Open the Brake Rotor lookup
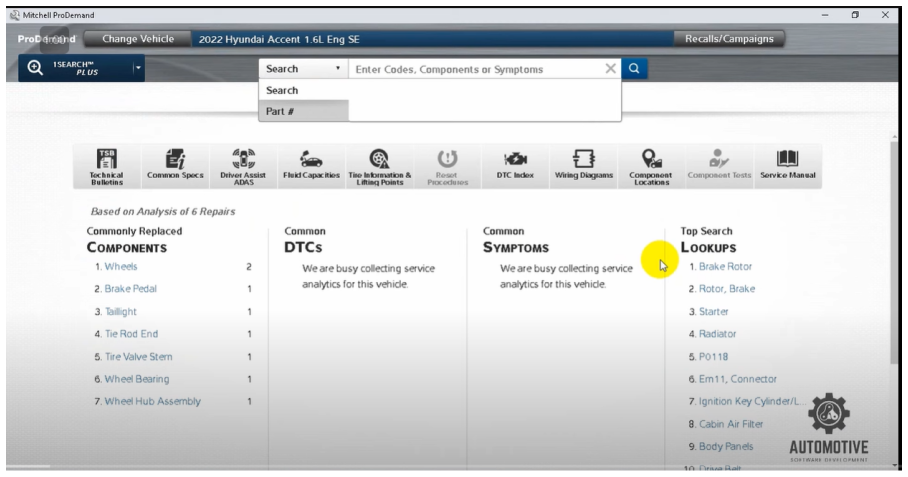The height and width of the screenshot is (477, 908). coord(725,266)
